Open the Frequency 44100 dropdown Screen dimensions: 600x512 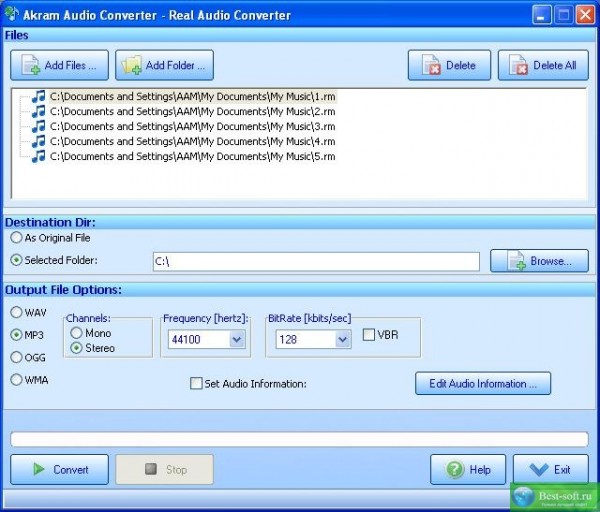pos(237,339)
